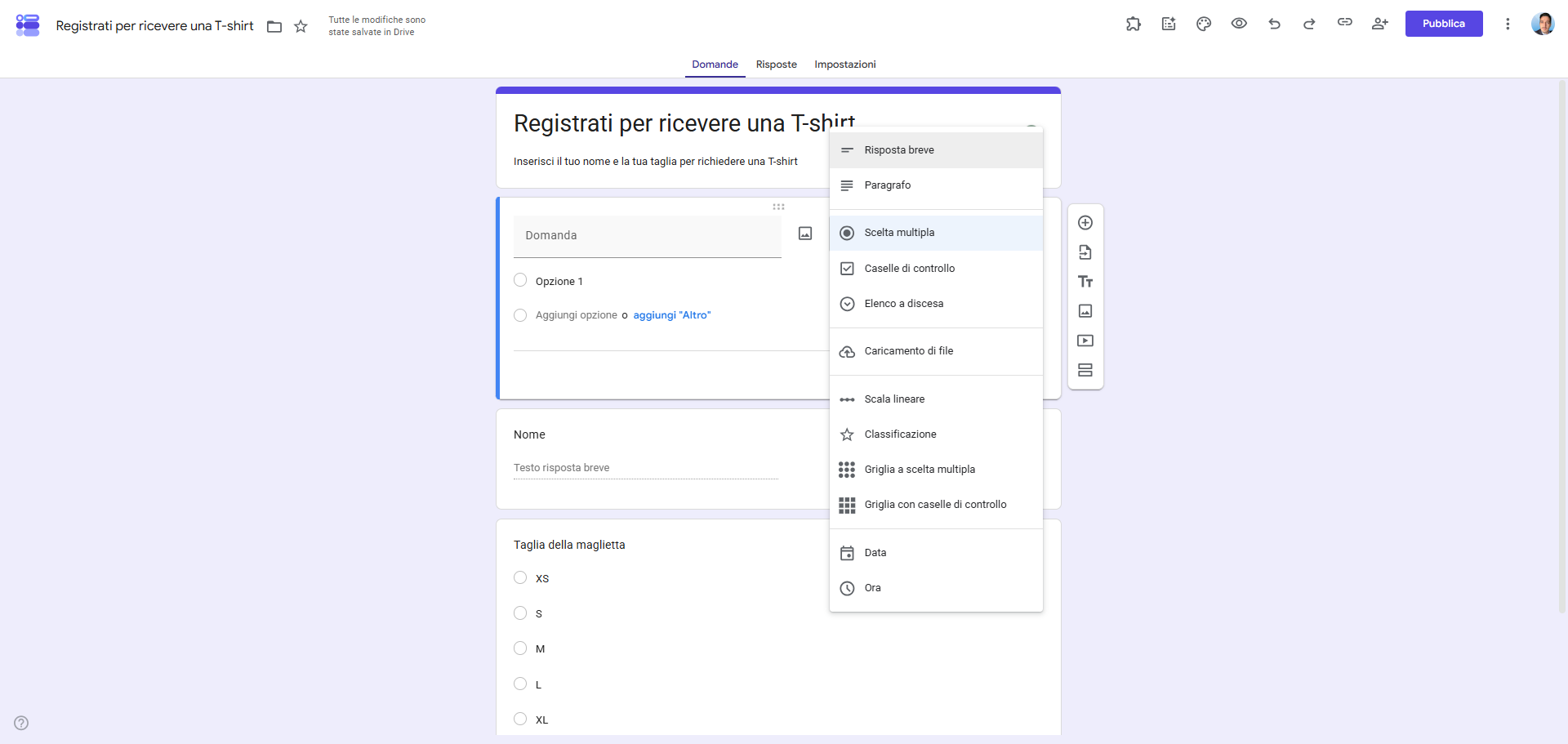Select the S size radio option
This screenshot has height=744, width=1568.
tap(520, 613)
